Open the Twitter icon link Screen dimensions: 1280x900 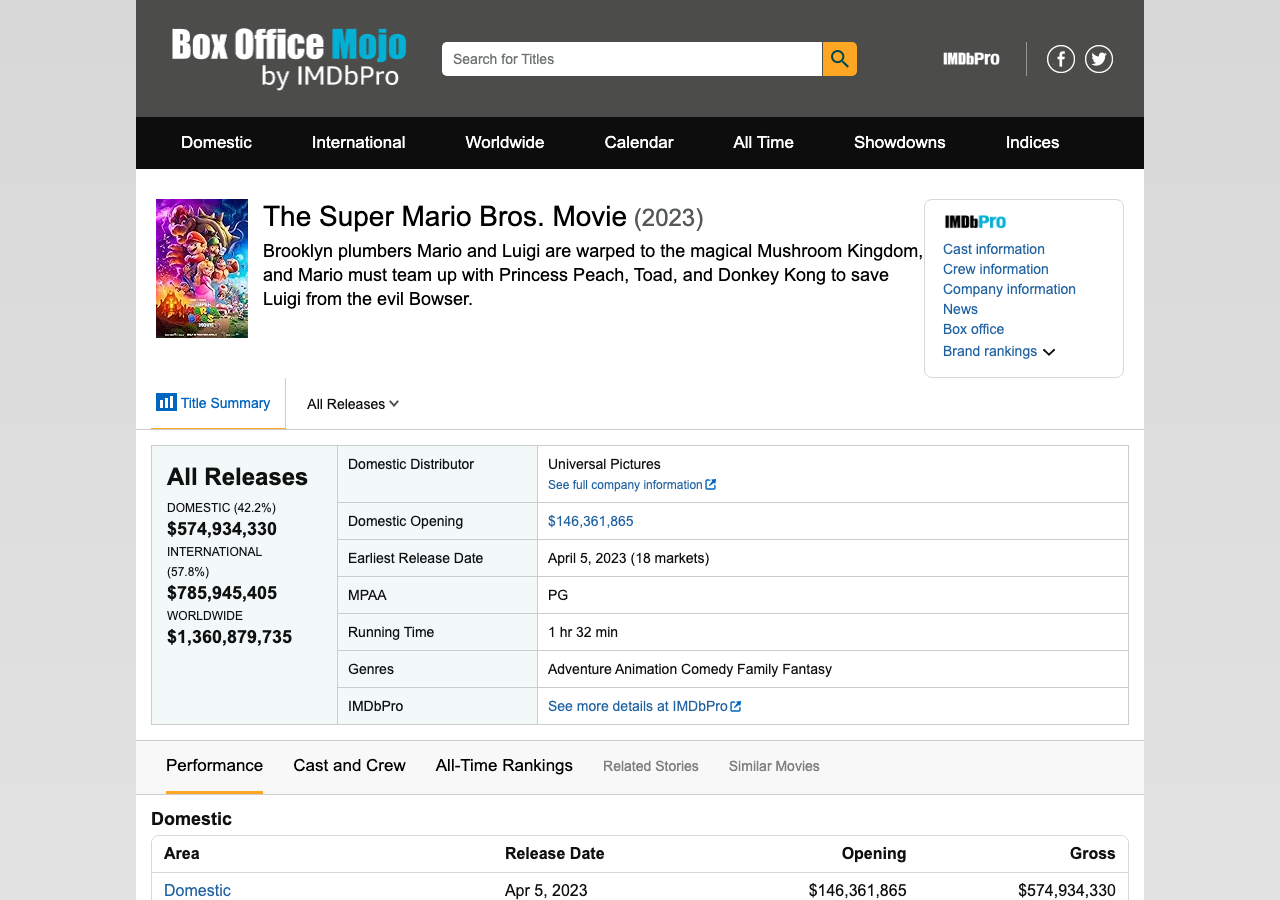(1098, 59)
